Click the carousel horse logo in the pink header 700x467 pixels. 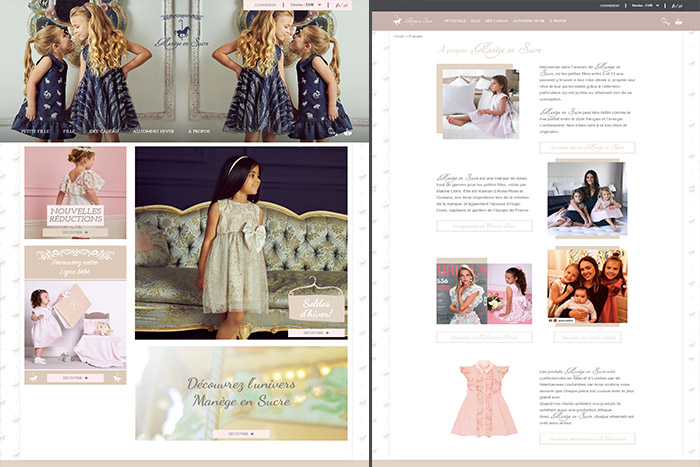click(397, 21)
